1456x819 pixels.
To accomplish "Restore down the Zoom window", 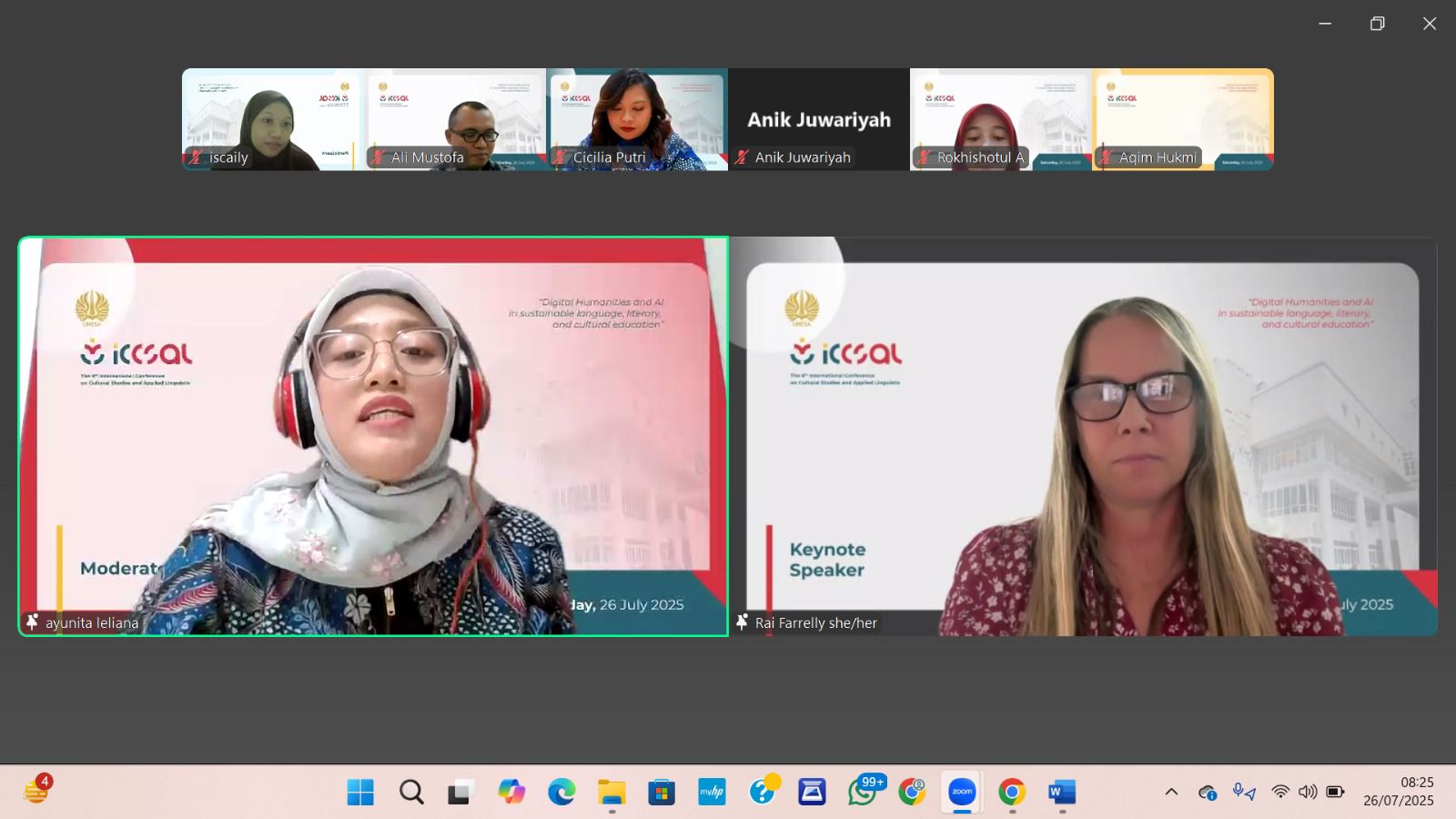I will pyautogui.click(x=1377, y=24).
